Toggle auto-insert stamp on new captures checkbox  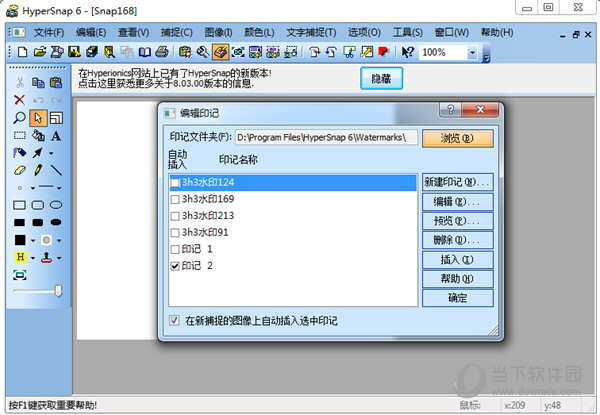[174, 320]
